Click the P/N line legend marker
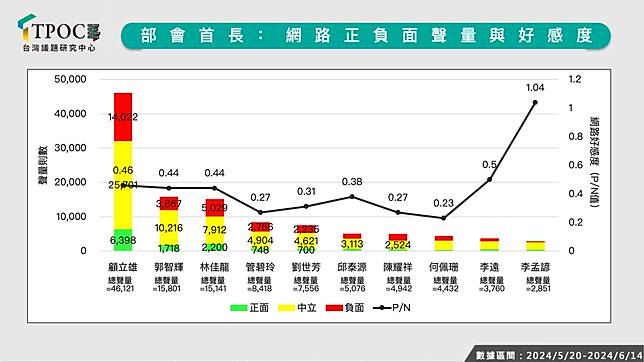 click(x=382, y=308)
